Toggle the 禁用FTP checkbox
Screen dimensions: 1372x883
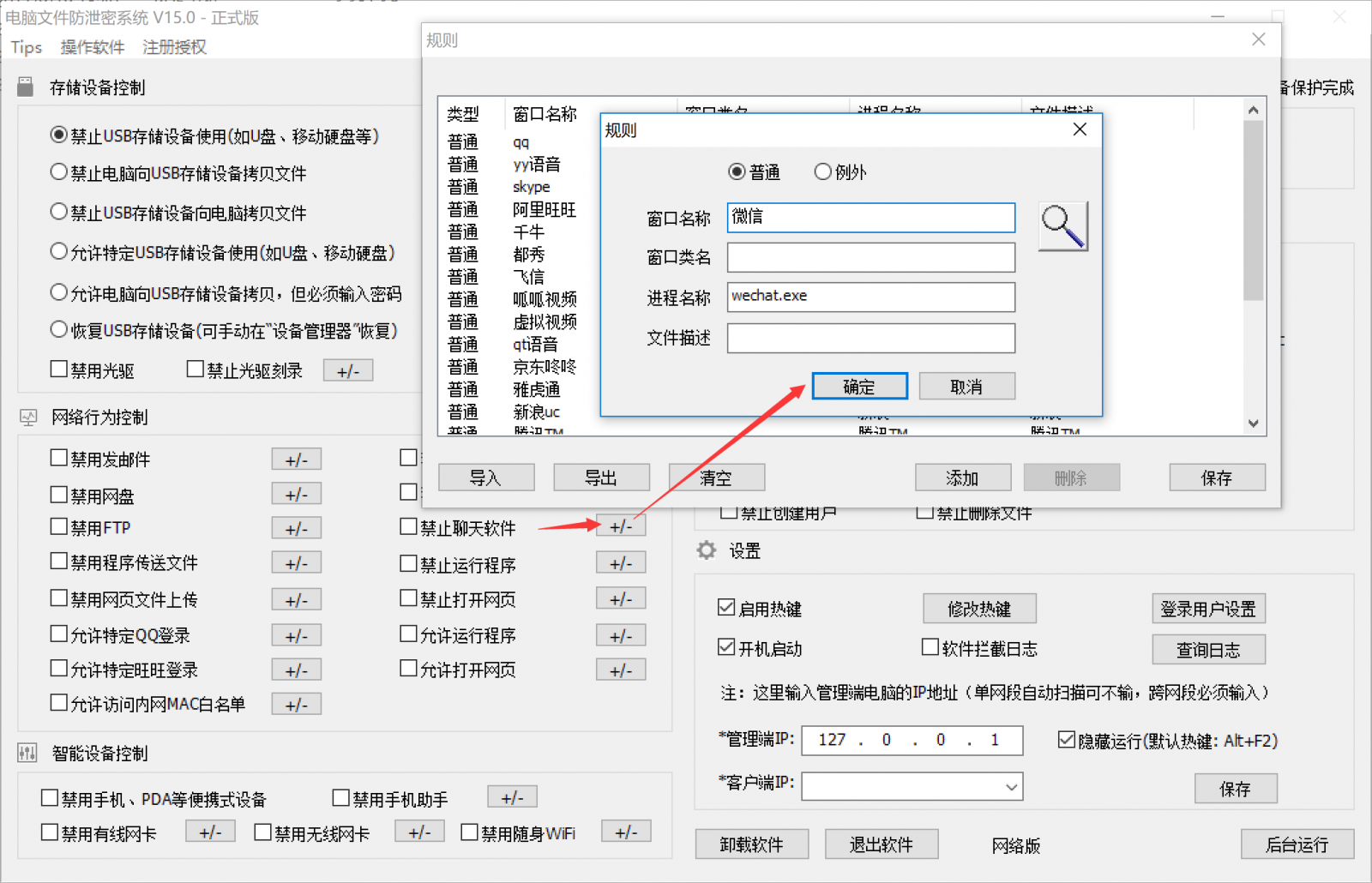point(59,526)
